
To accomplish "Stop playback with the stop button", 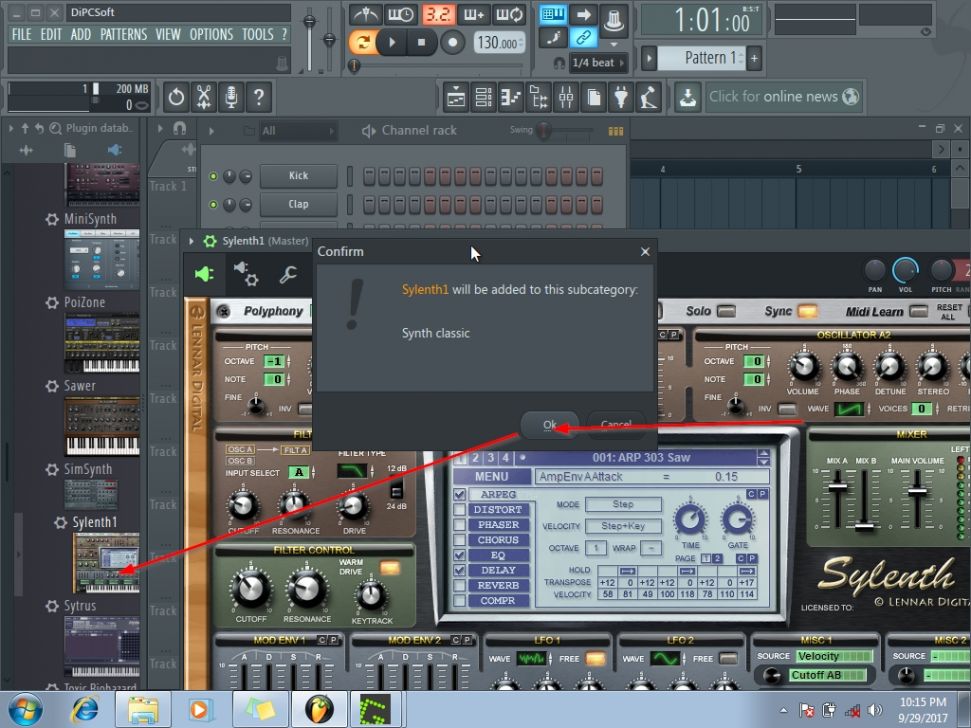I will tap(422, 43).
